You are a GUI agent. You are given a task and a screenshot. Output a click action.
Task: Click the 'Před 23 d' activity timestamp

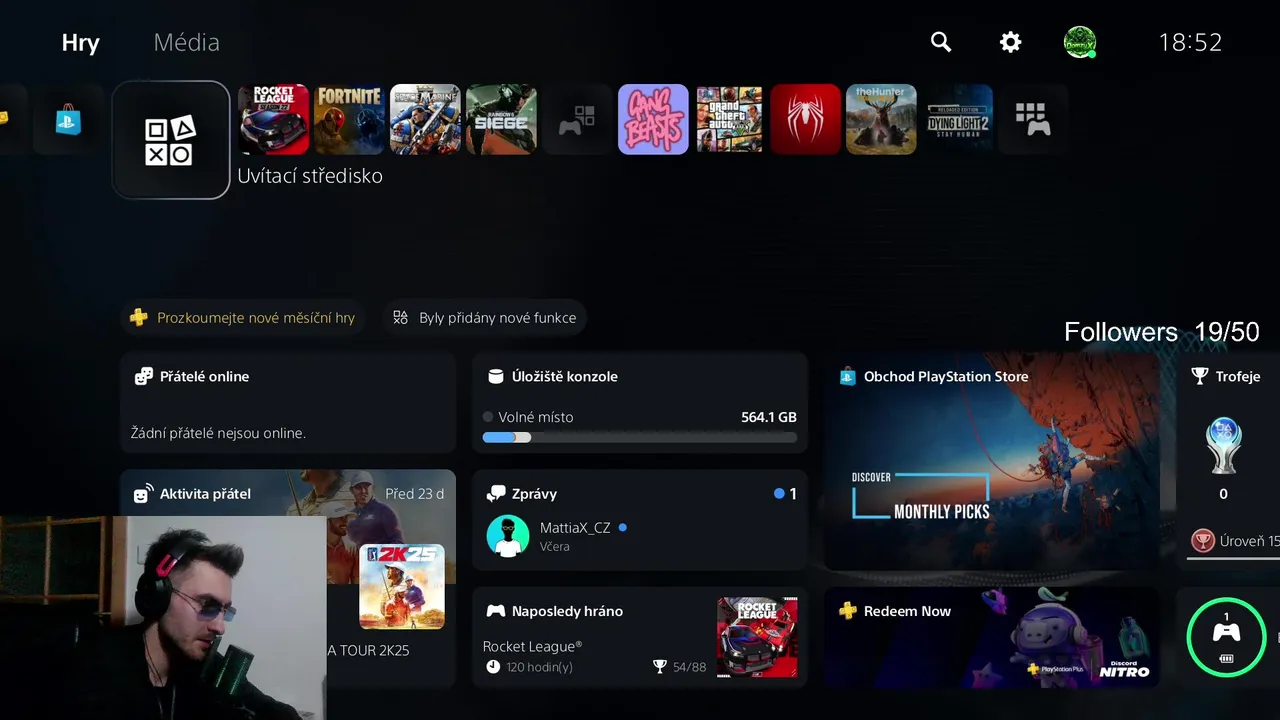[414, 494]
